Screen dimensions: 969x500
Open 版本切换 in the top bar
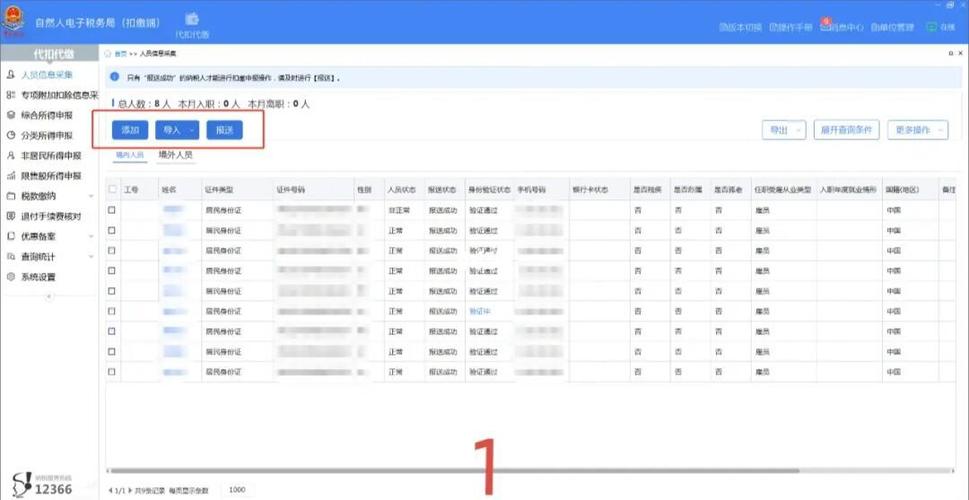[x=740, y=28]
